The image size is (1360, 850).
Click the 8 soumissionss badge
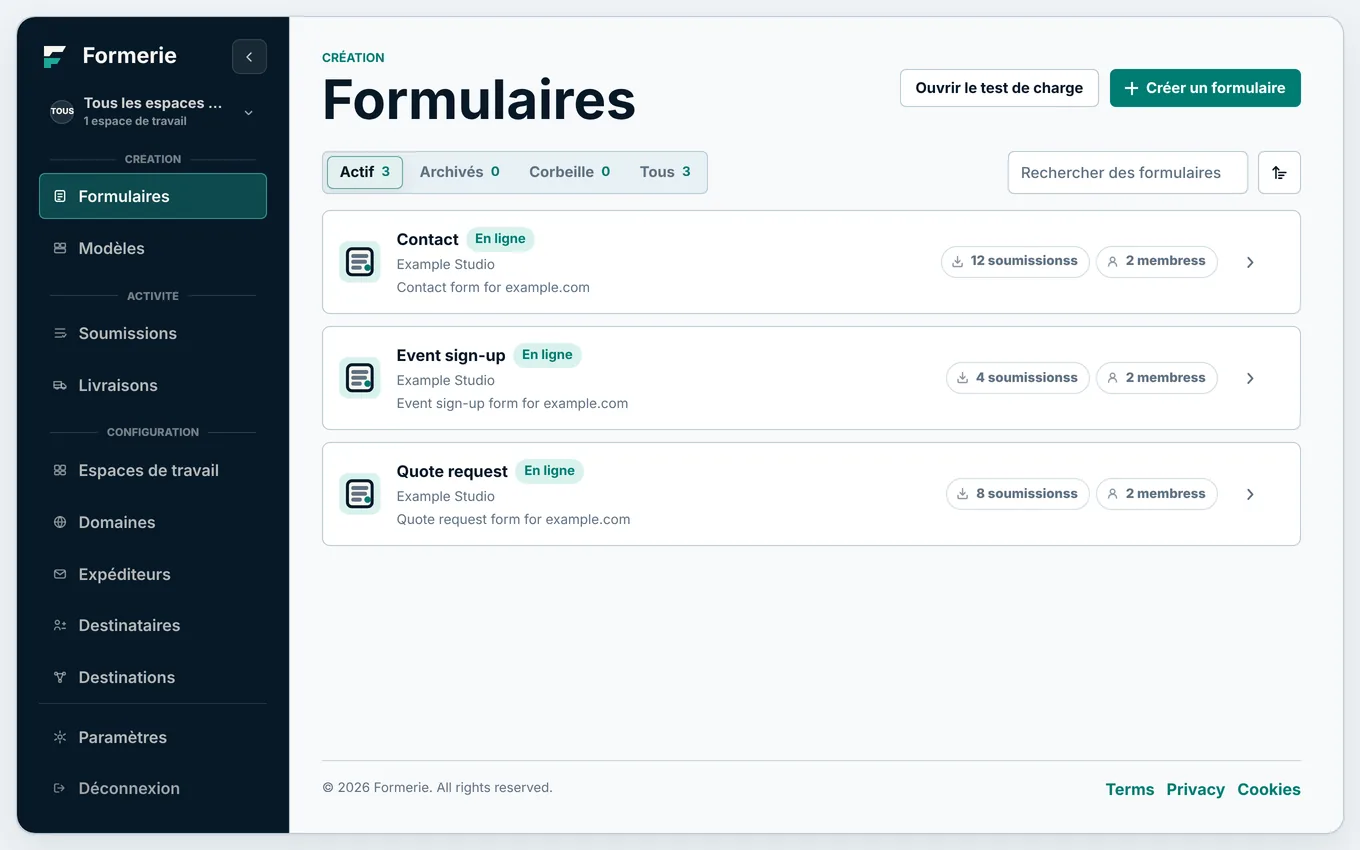(1018, 494)
